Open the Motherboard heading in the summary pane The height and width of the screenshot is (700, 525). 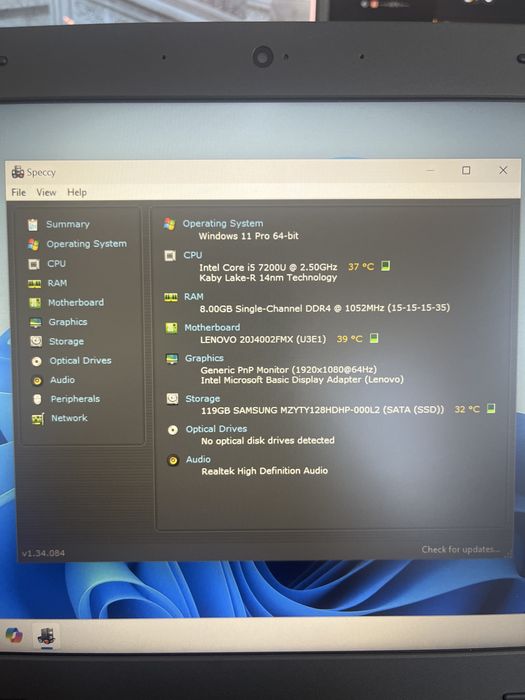212,327
